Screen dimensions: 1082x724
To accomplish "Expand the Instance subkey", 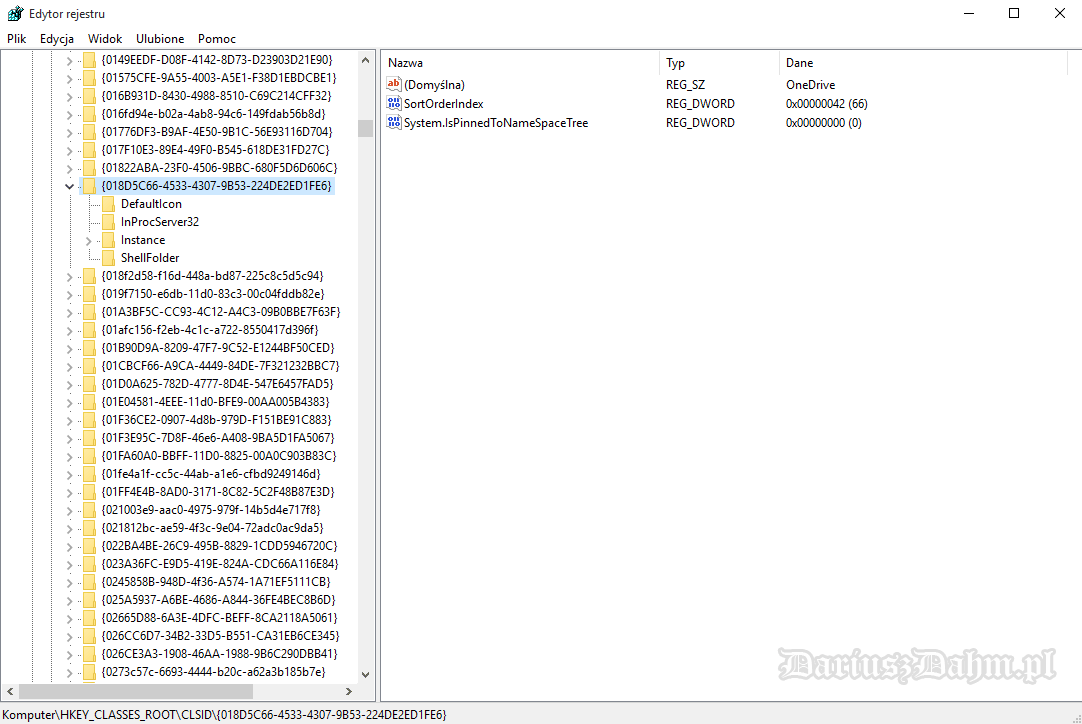I will click(88, 240).
